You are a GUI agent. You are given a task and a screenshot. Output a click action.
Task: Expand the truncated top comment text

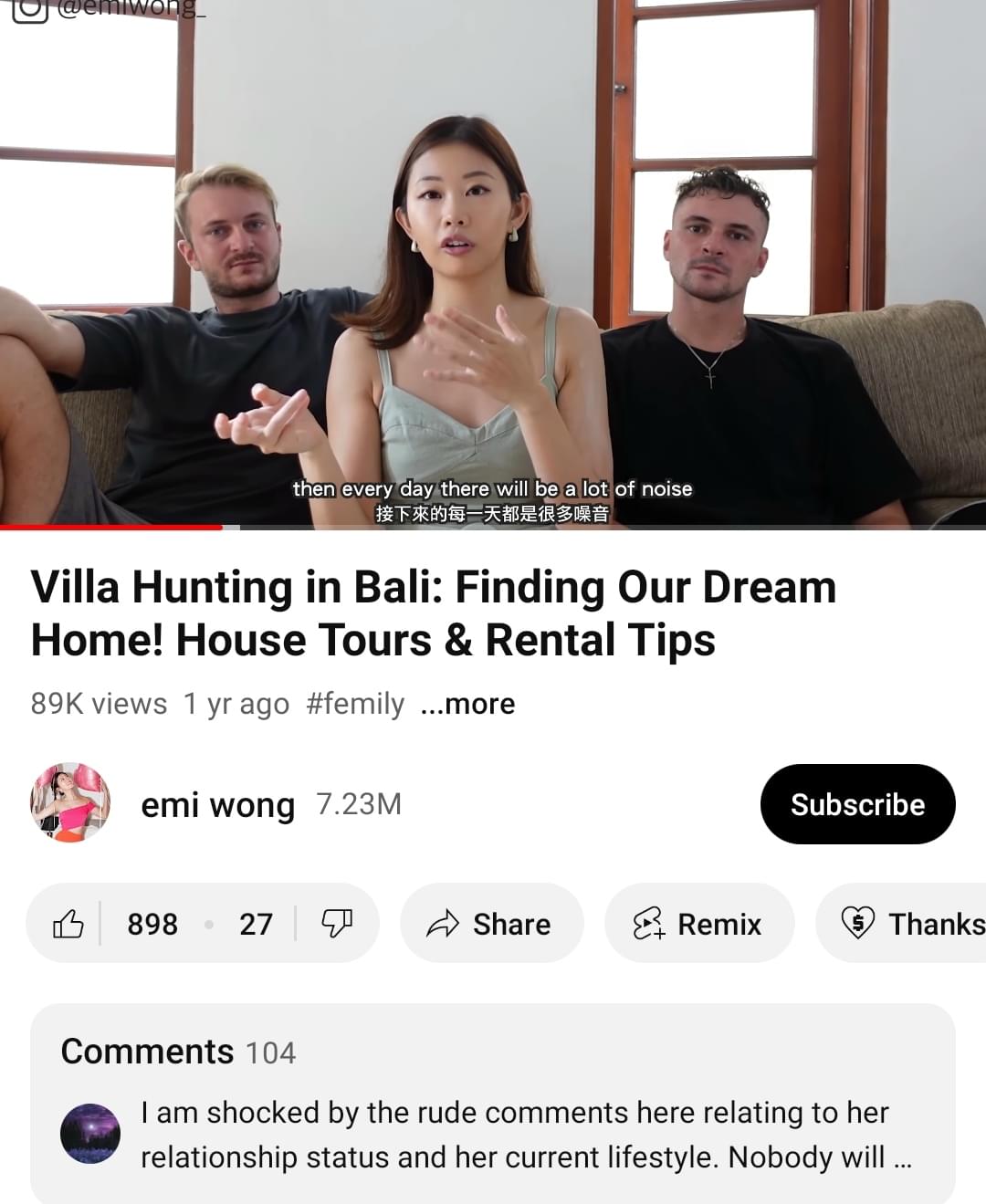[x=526, y=1135]
